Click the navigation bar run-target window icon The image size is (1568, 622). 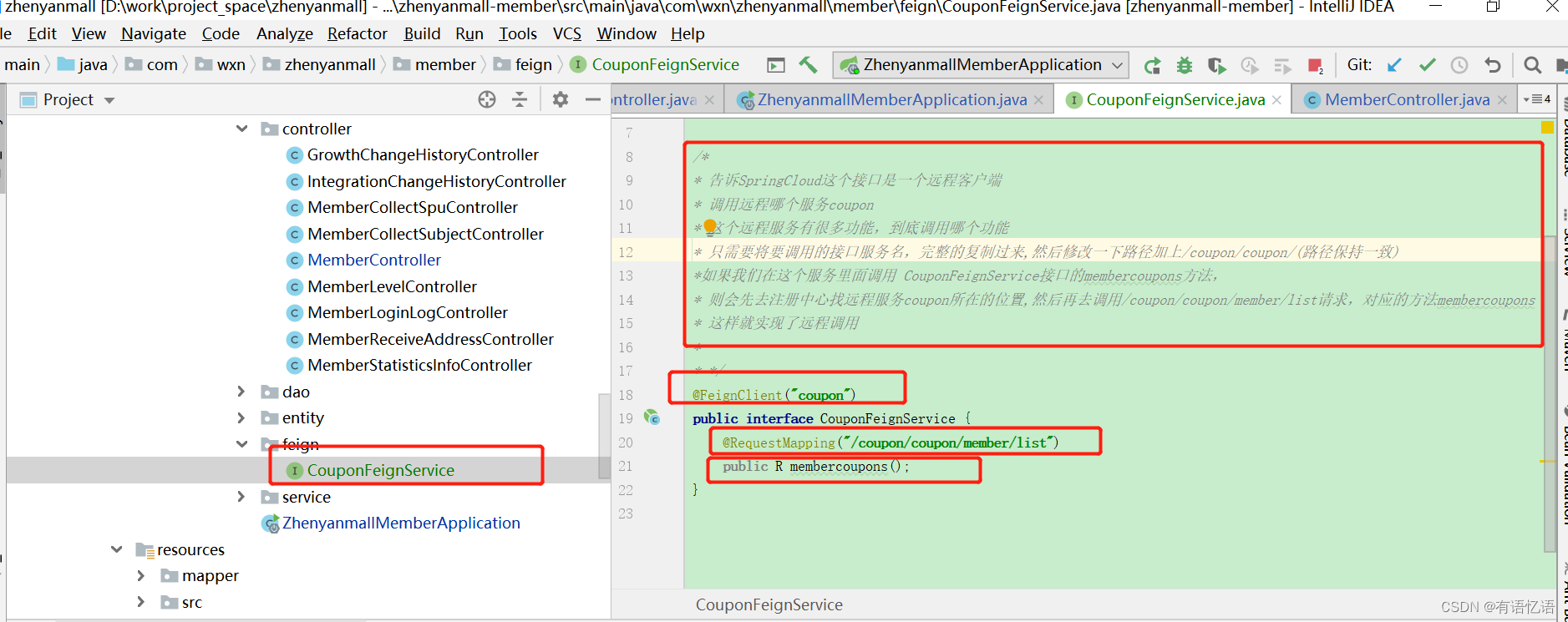click(776, 65)
